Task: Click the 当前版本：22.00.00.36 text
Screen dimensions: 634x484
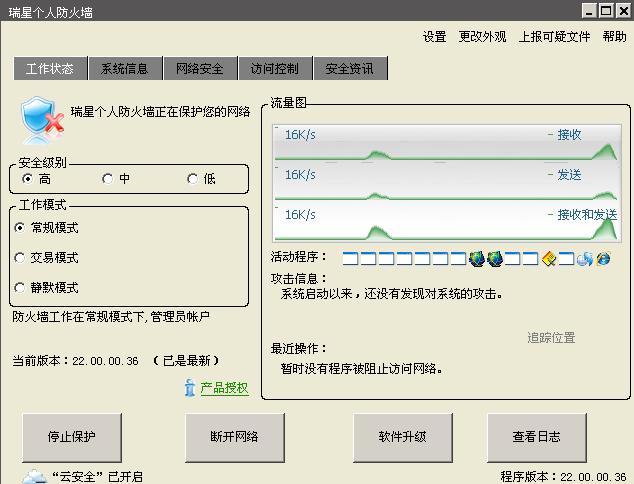Action: click(76, 361)
